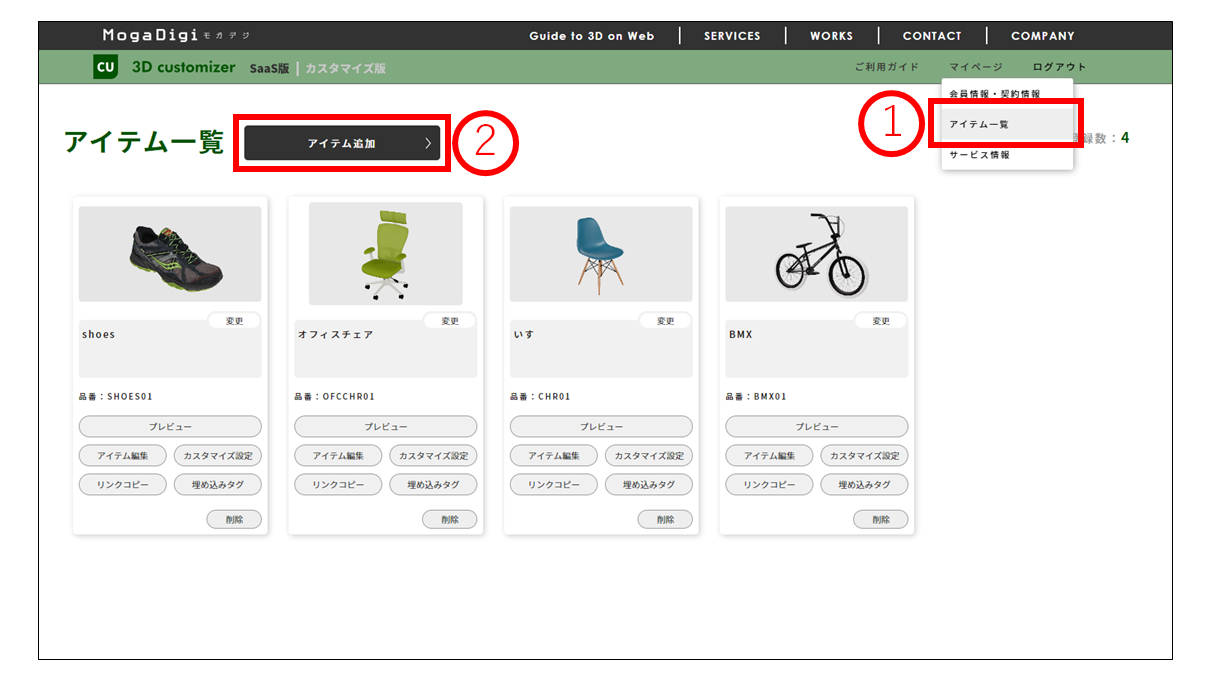Click the shoes product thumbnail image

(170, 254)
